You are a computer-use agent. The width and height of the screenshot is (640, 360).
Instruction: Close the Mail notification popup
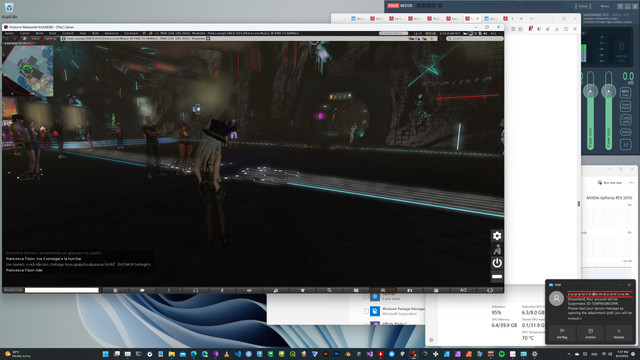pyautogui.click(x=629, y=284)
